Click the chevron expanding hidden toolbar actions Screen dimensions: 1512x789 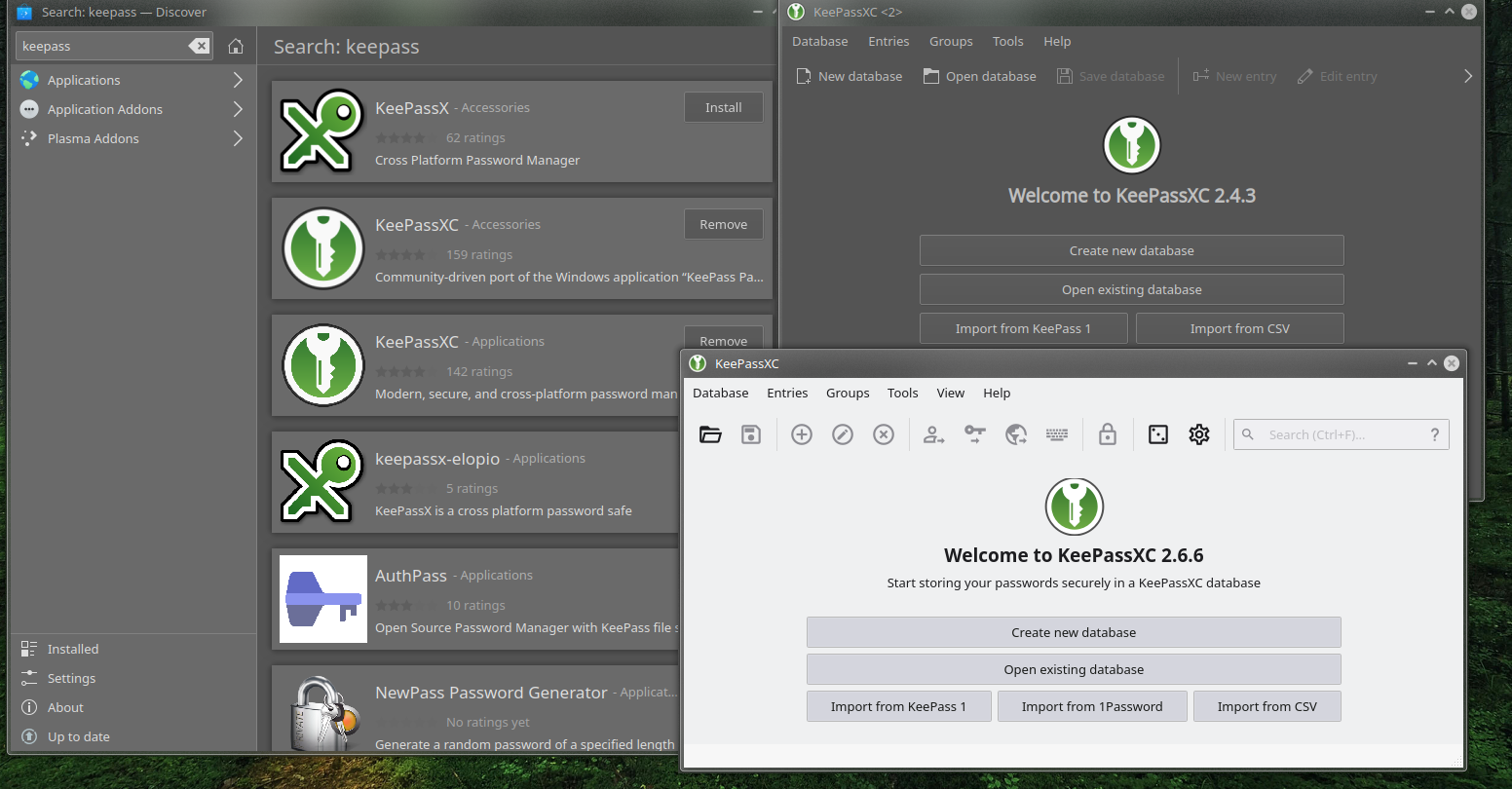coord(1468,76)
